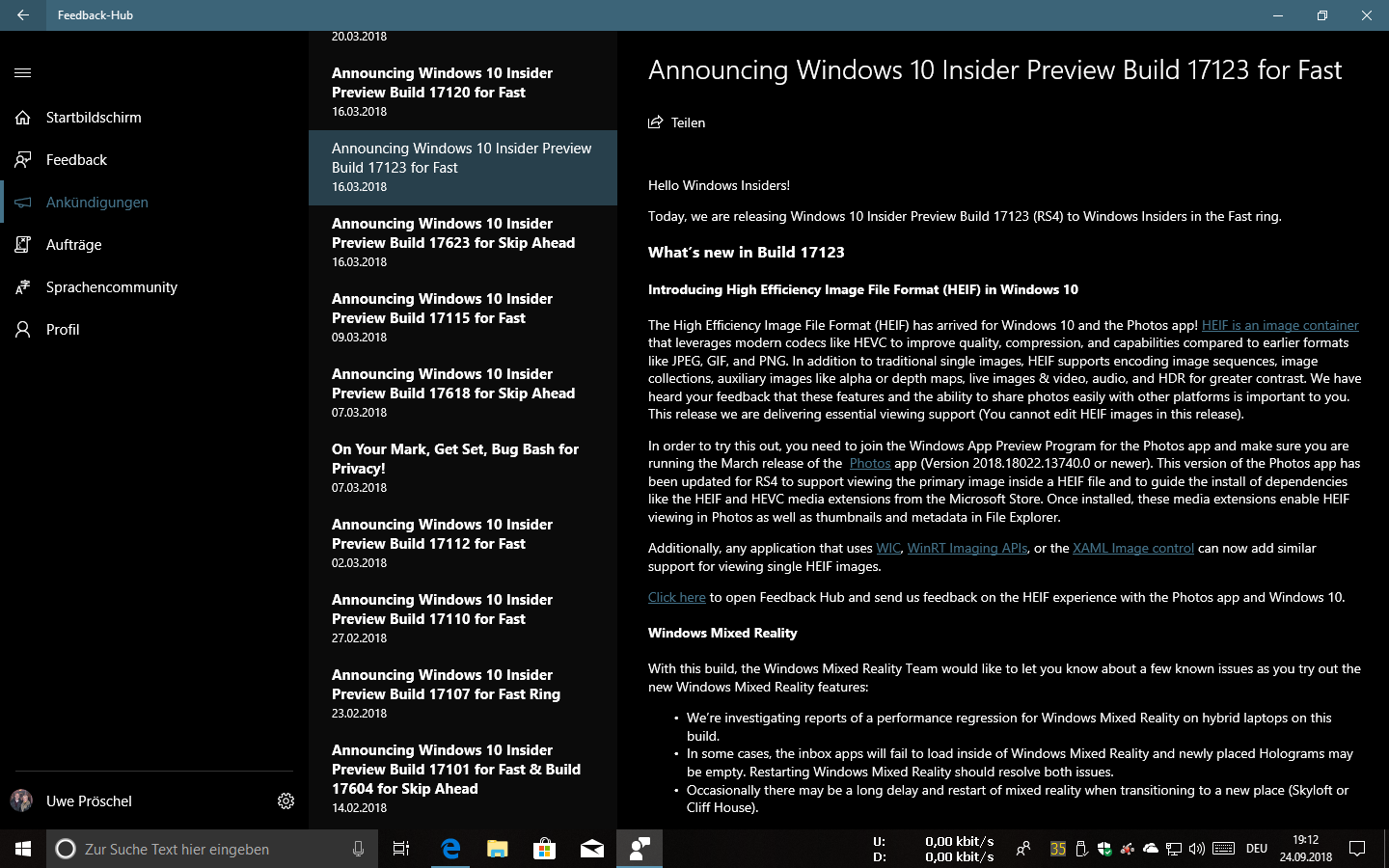This screenshot has height=868, width=1389.
Task: Click the Windows Start button
Action: coord(23,849)
